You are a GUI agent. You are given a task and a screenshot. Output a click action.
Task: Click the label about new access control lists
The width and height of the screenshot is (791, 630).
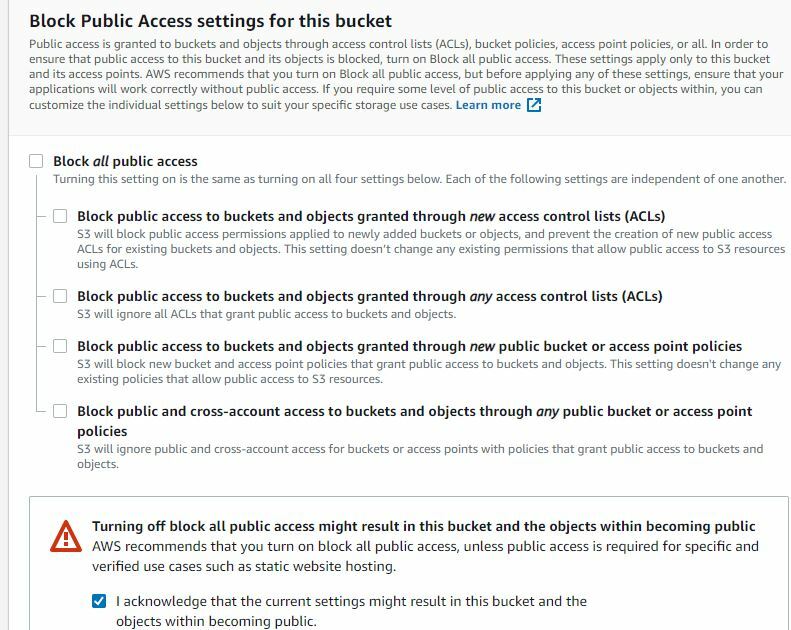point(370,216)
